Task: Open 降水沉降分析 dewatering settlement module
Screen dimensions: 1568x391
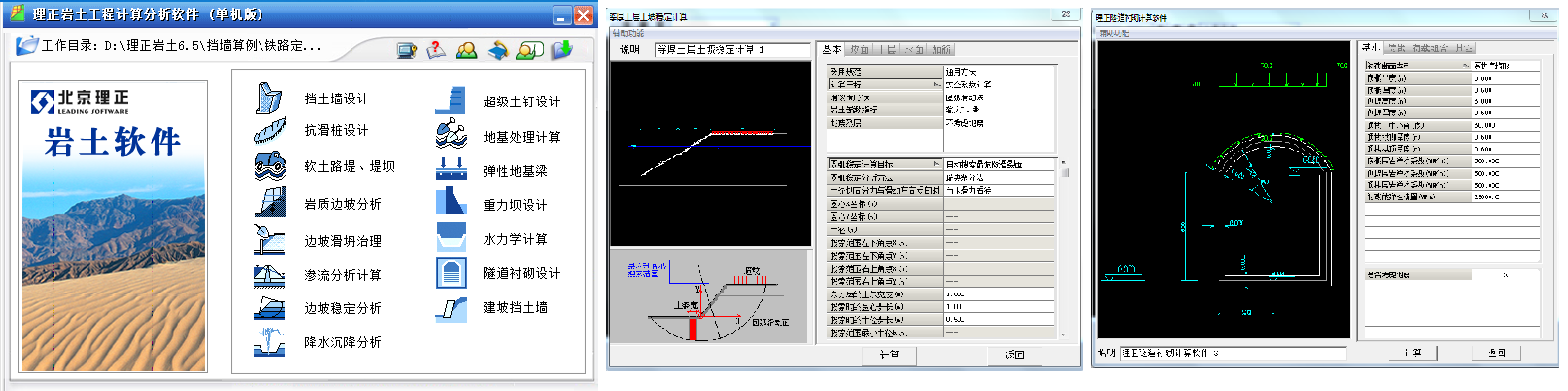Action: click(343, 342)
